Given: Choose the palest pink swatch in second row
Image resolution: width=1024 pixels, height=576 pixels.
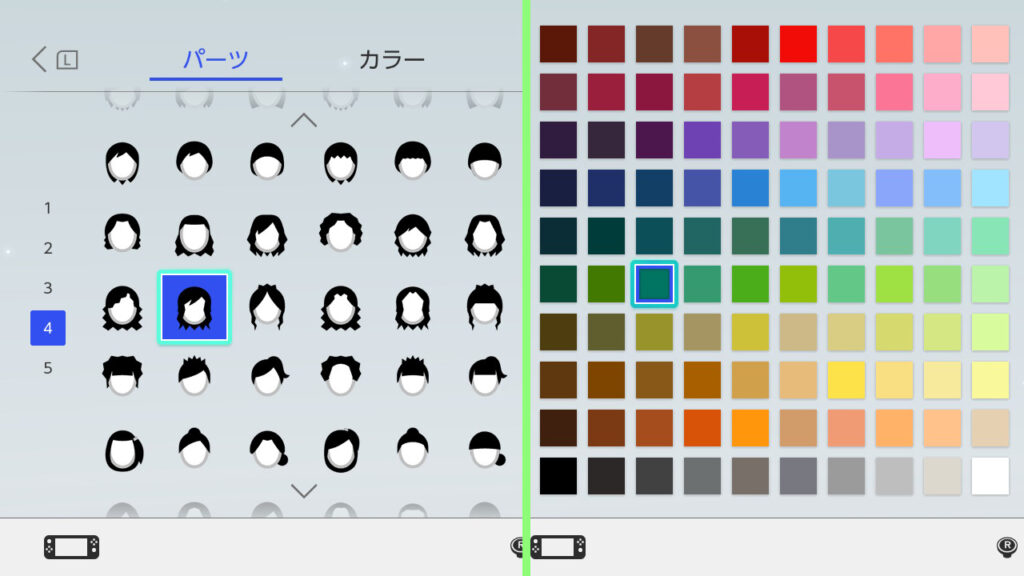Looking at the screenshot, I should pos(990,92).
